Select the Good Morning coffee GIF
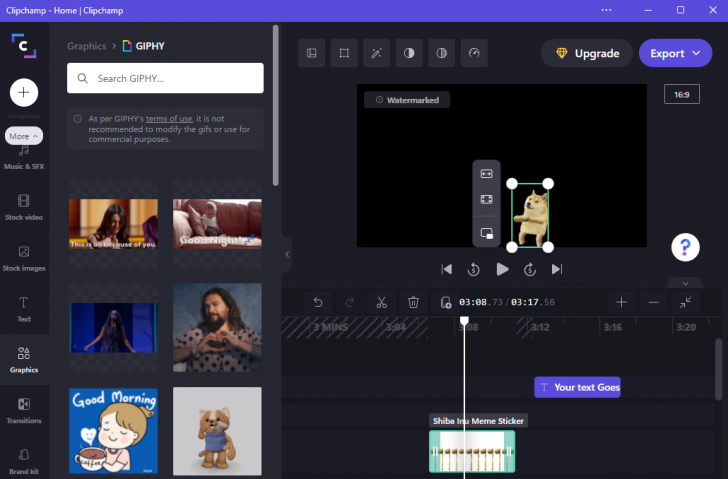The width and height of the screenshot is (728, 479). (x=113, y=431)
